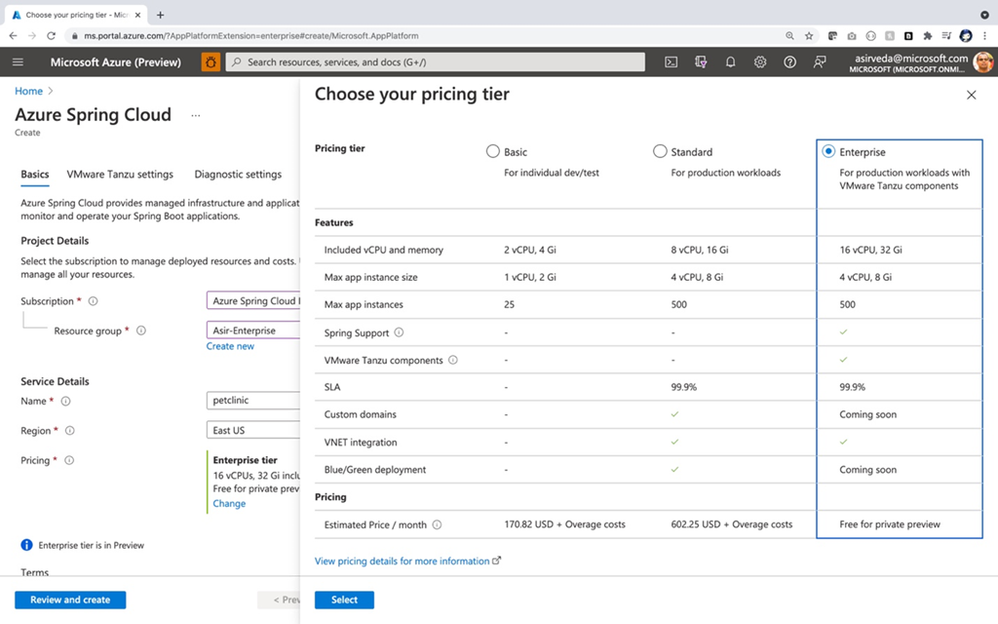The height and width of the screenshot is (624, 998).
Task: Open the Subscription dropdown
Action: coord(253,301)
